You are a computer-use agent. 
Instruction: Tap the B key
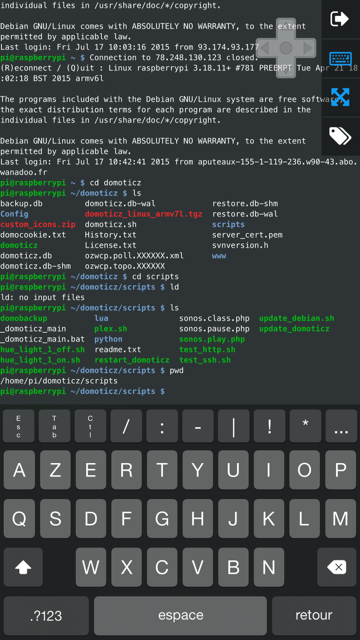(x=233, y=567)
